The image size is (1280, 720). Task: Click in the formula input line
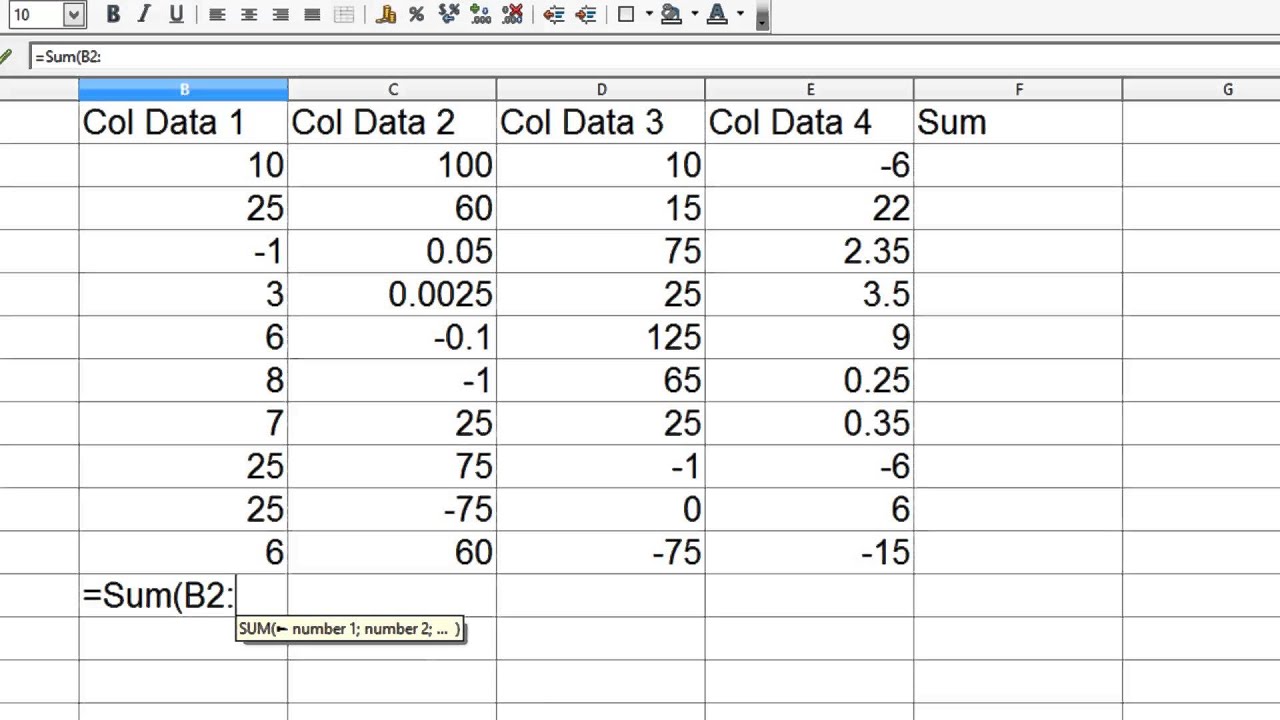pyautogui.click(x=654, y=57)
